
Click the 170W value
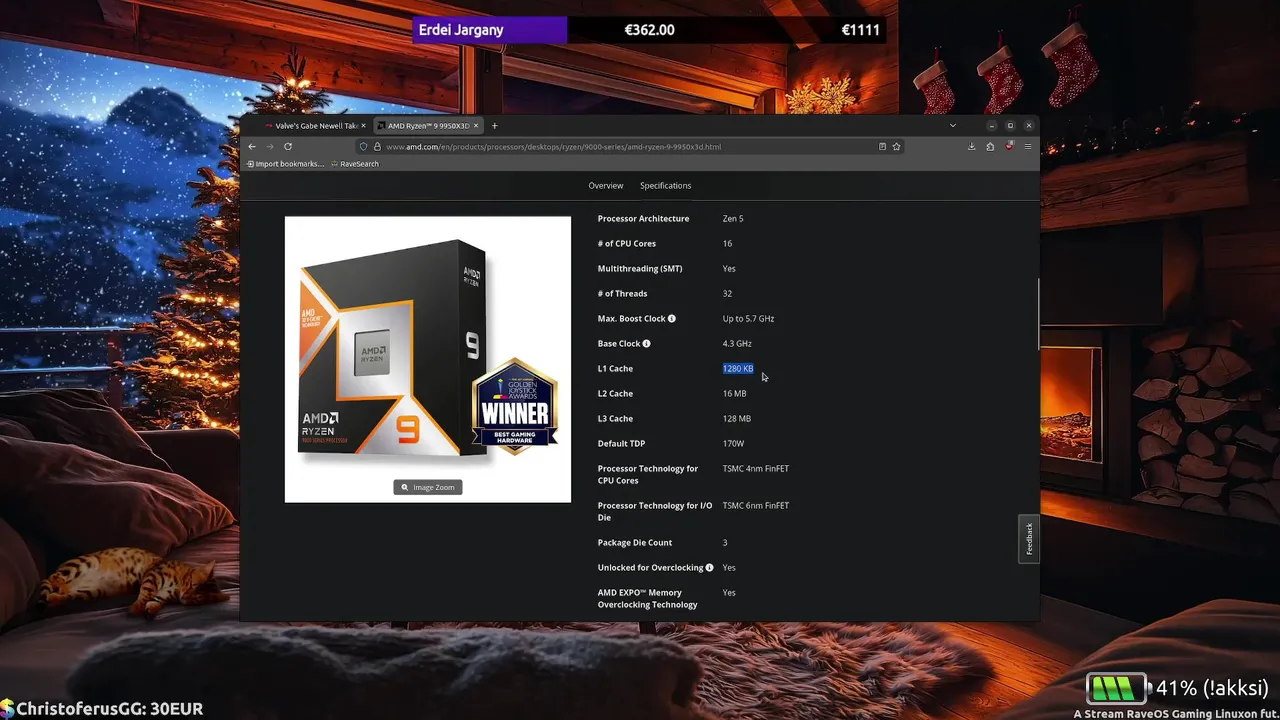point(733,443)
